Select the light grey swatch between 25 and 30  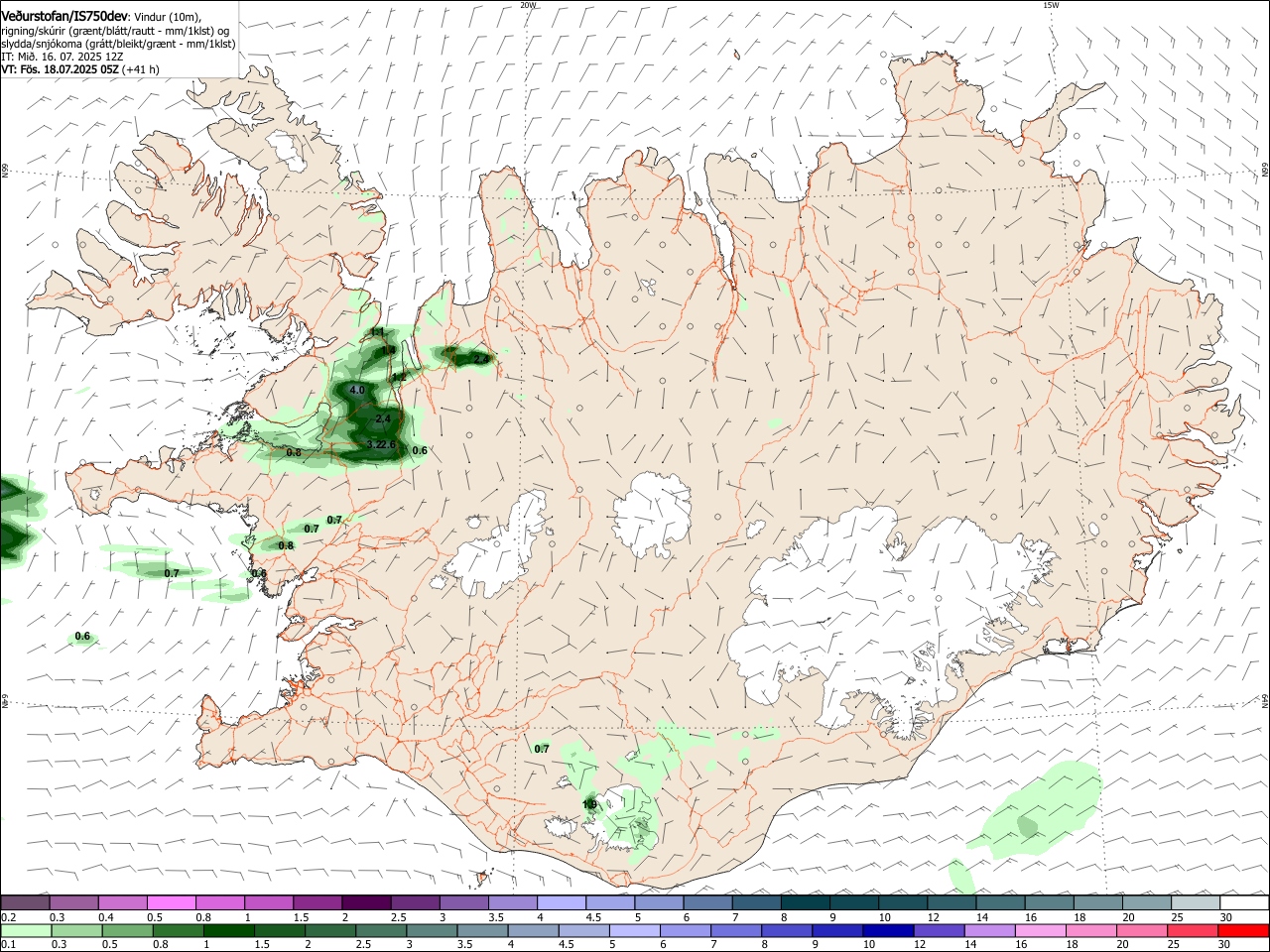pyautogui.click(x=1195, y=902)
